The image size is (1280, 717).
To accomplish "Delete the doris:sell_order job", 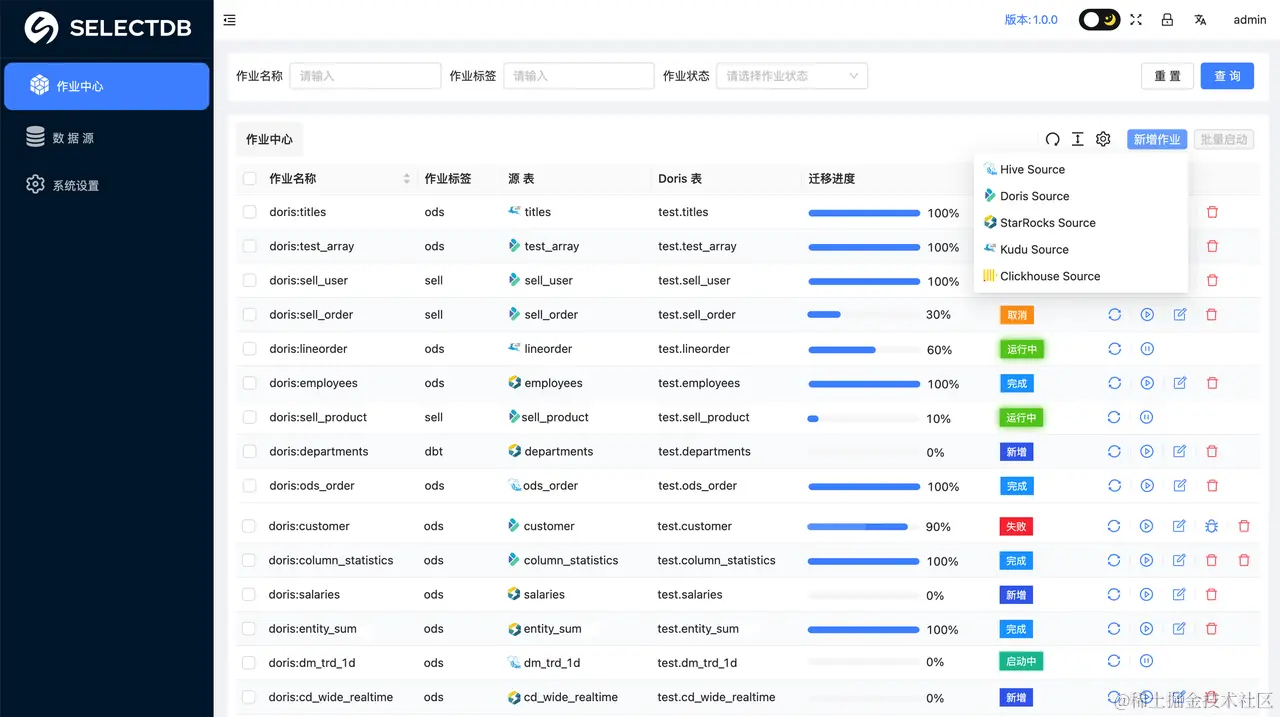I will pos(1212,315).
